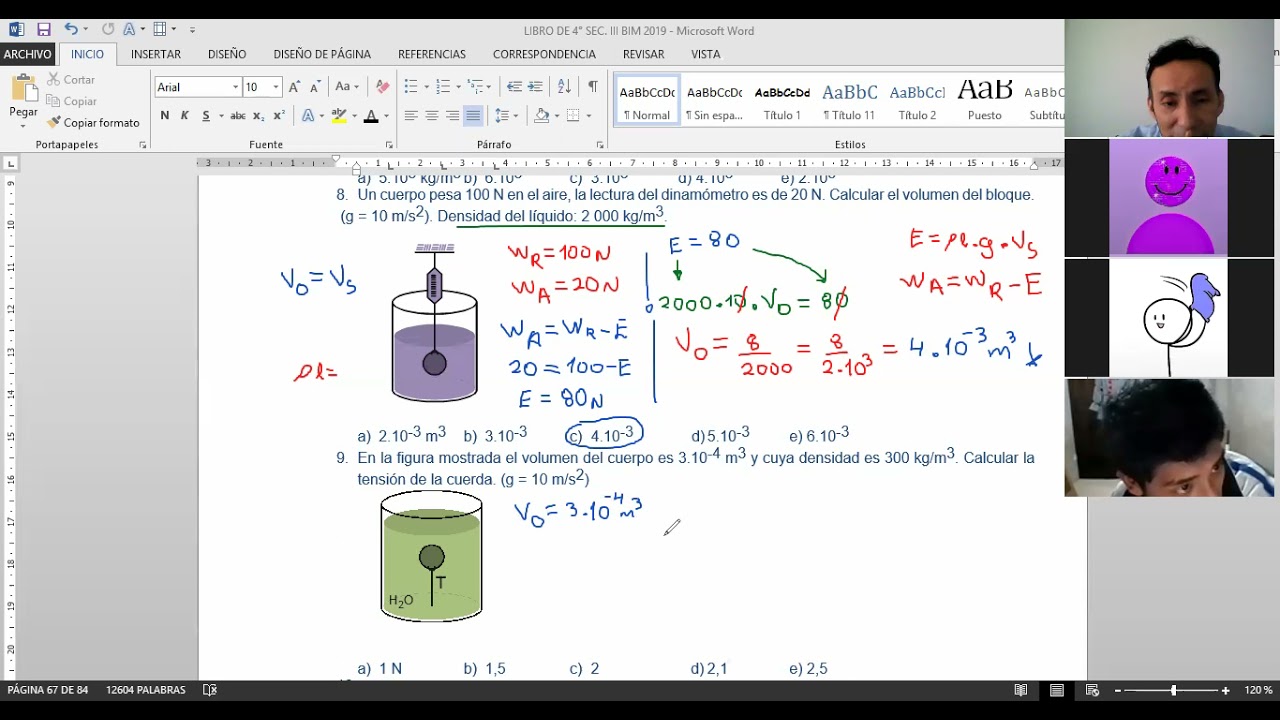Click the font color A swatch
The image size is (1280, 720).
(x=371, y=116)
